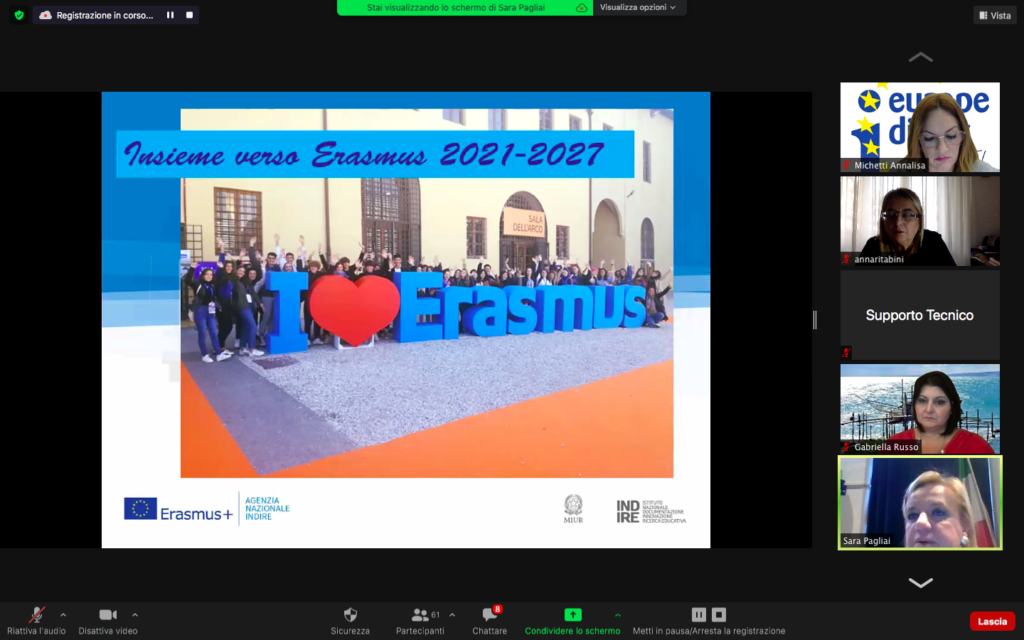Image resolution: width=1024 pixels, height=640 pixels.
Task: Stop recording in bottom toolbar
Action: [719, 615]
